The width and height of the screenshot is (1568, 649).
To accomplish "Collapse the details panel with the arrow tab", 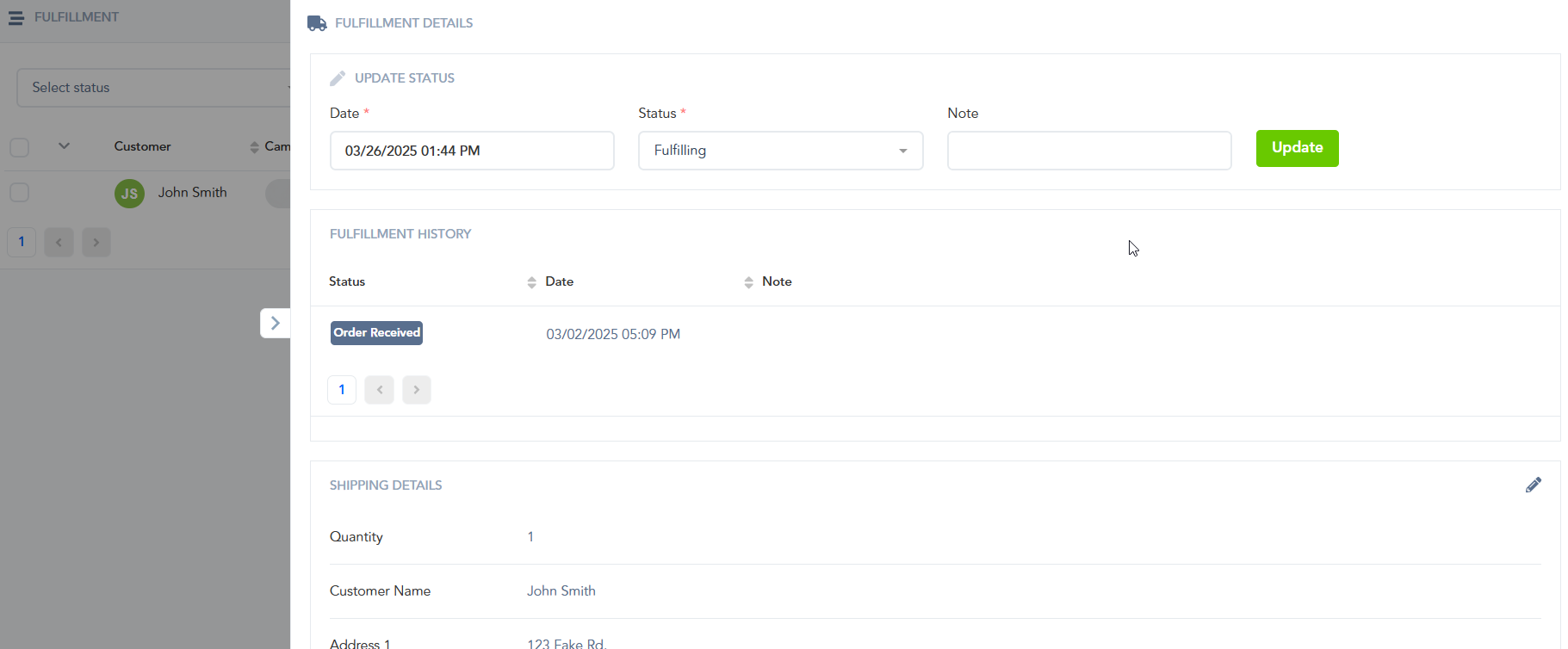I will pyautogui.click(x=275, y=323).
